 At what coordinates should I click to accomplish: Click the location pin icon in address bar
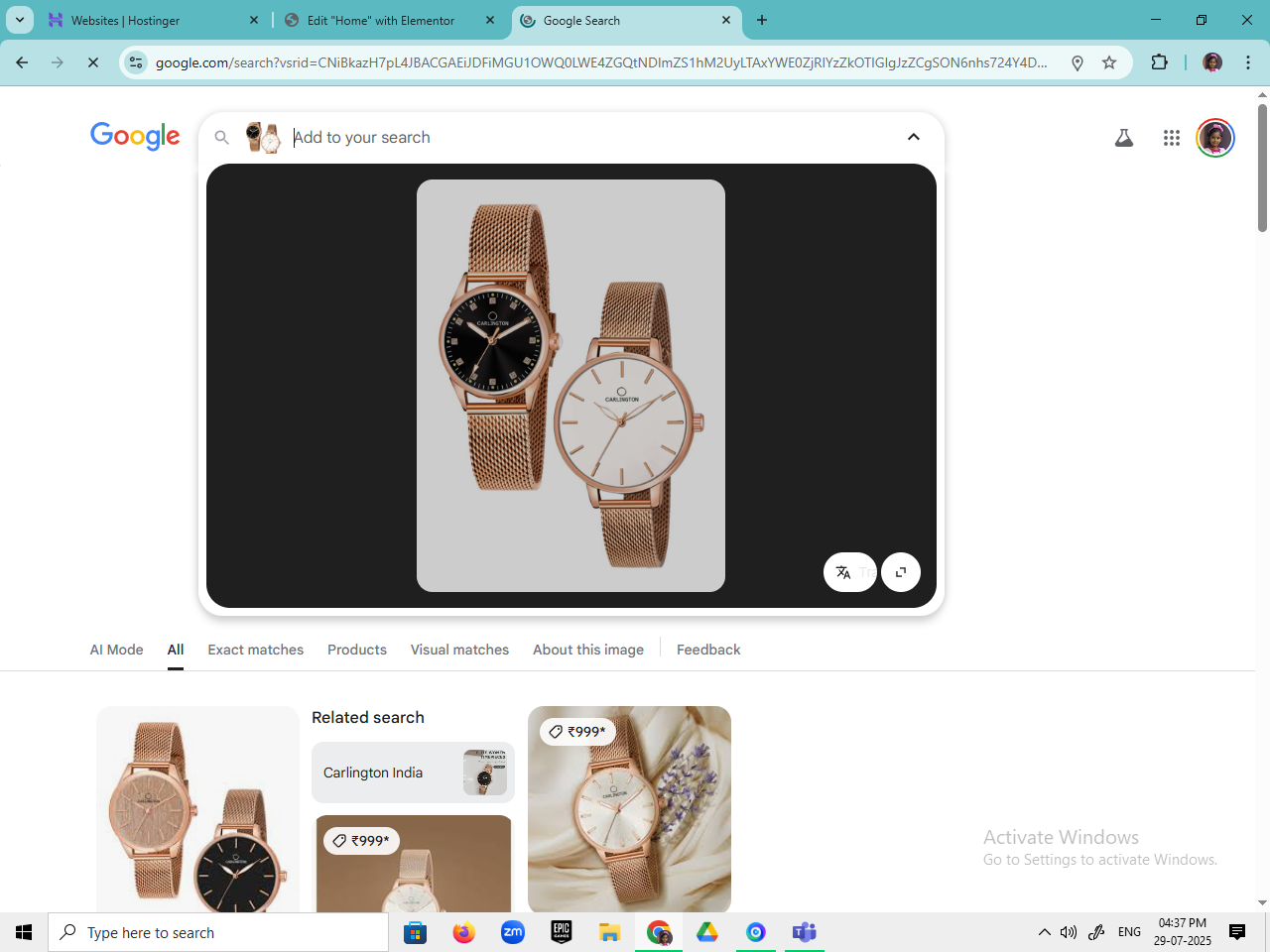point(1078,62)
